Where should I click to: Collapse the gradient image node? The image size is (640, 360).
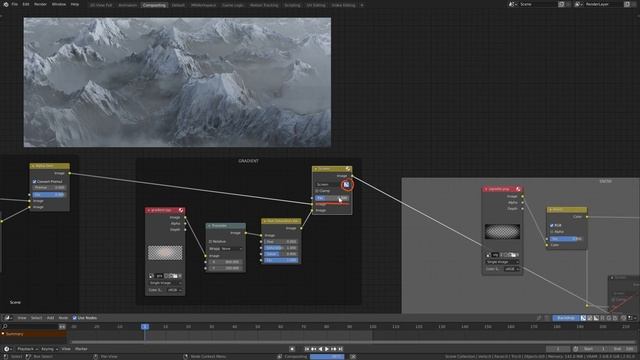[x=149, y=210]
